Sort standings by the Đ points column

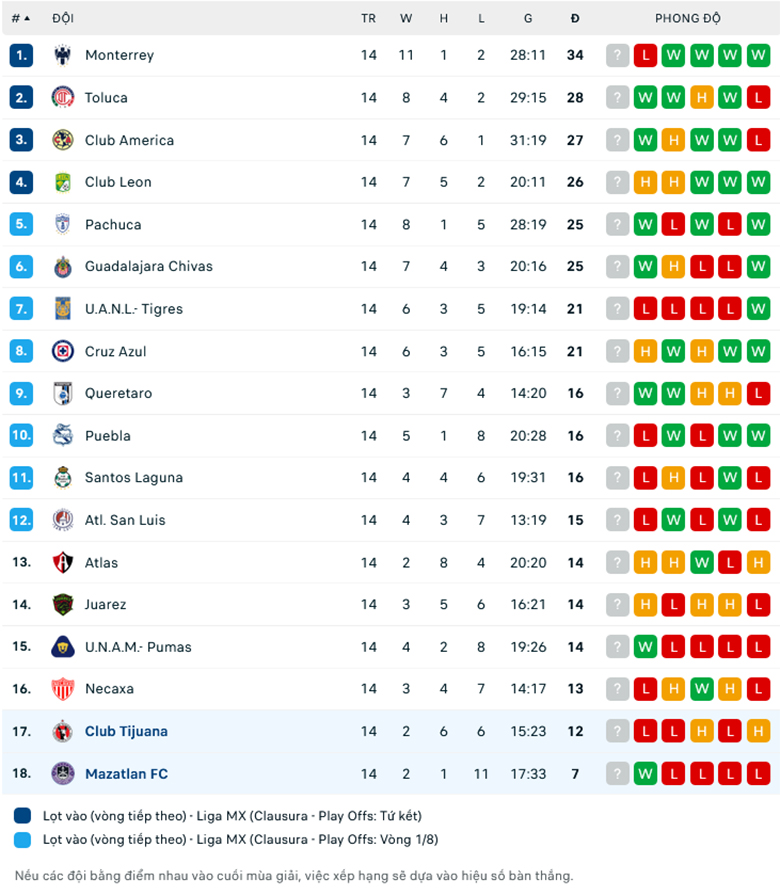(575, 18)
